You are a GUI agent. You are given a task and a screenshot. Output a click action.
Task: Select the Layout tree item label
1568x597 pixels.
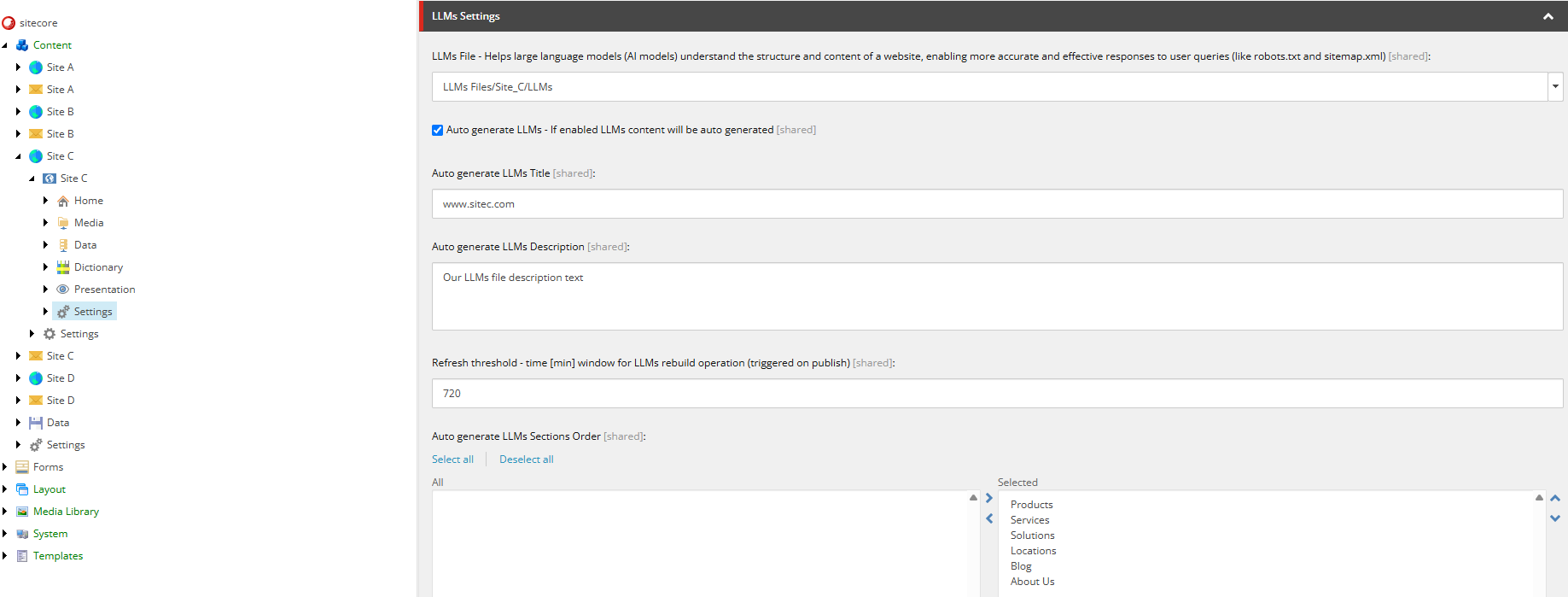(50, 489)
